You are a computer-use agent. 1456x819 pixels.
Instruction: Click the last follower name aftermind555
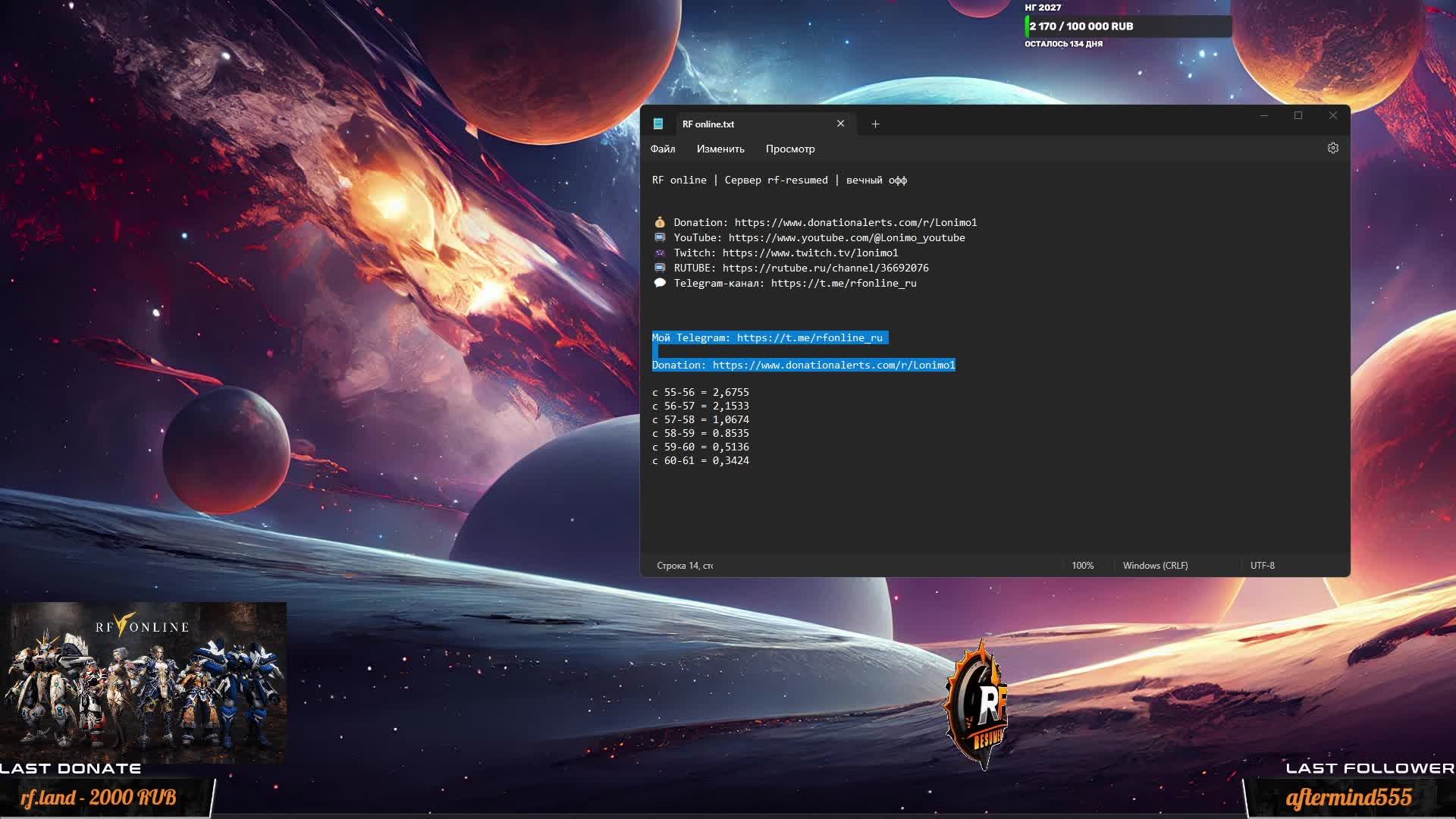(x=1348, y=798)
